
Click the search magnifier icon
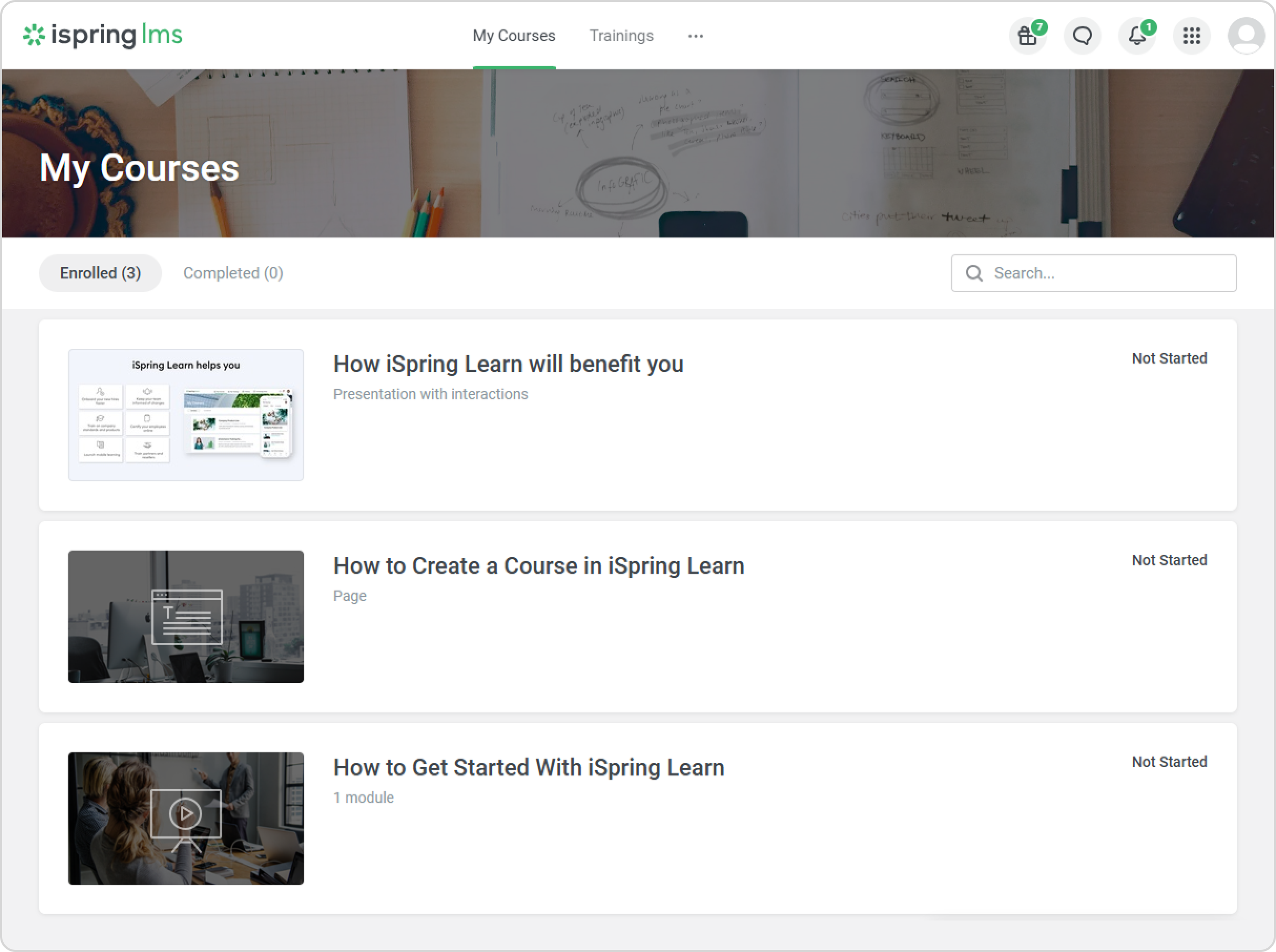[974, 273]
